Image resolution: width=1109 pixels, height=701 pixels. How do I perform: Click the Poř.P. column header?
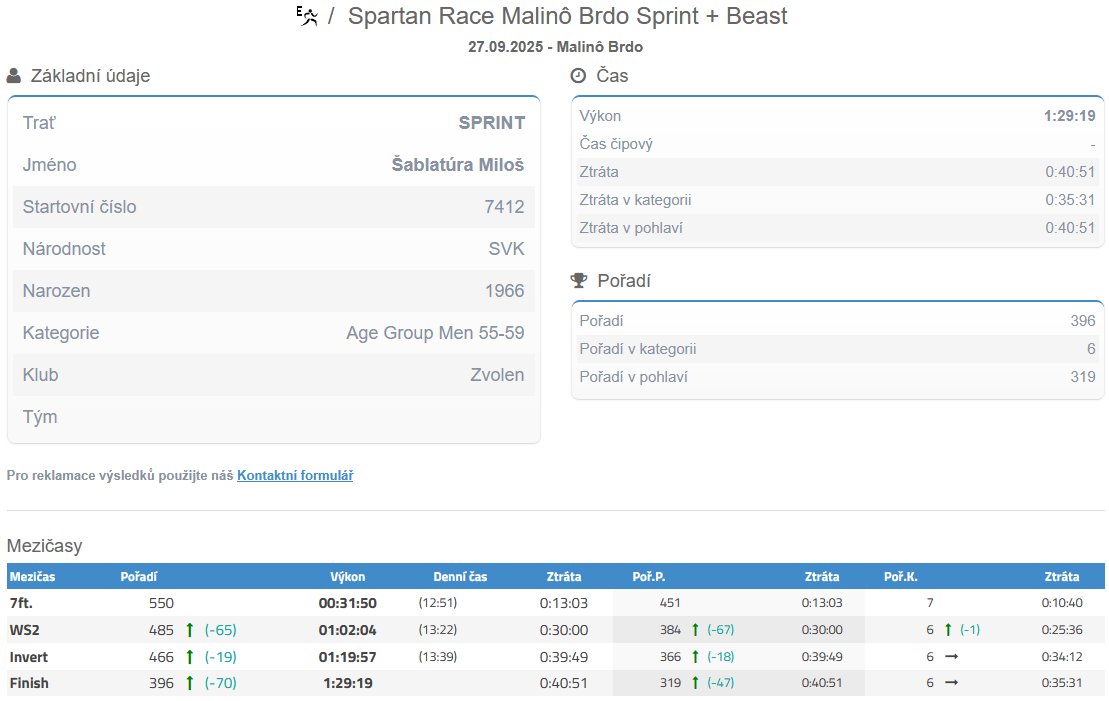[x=649, y=577]
